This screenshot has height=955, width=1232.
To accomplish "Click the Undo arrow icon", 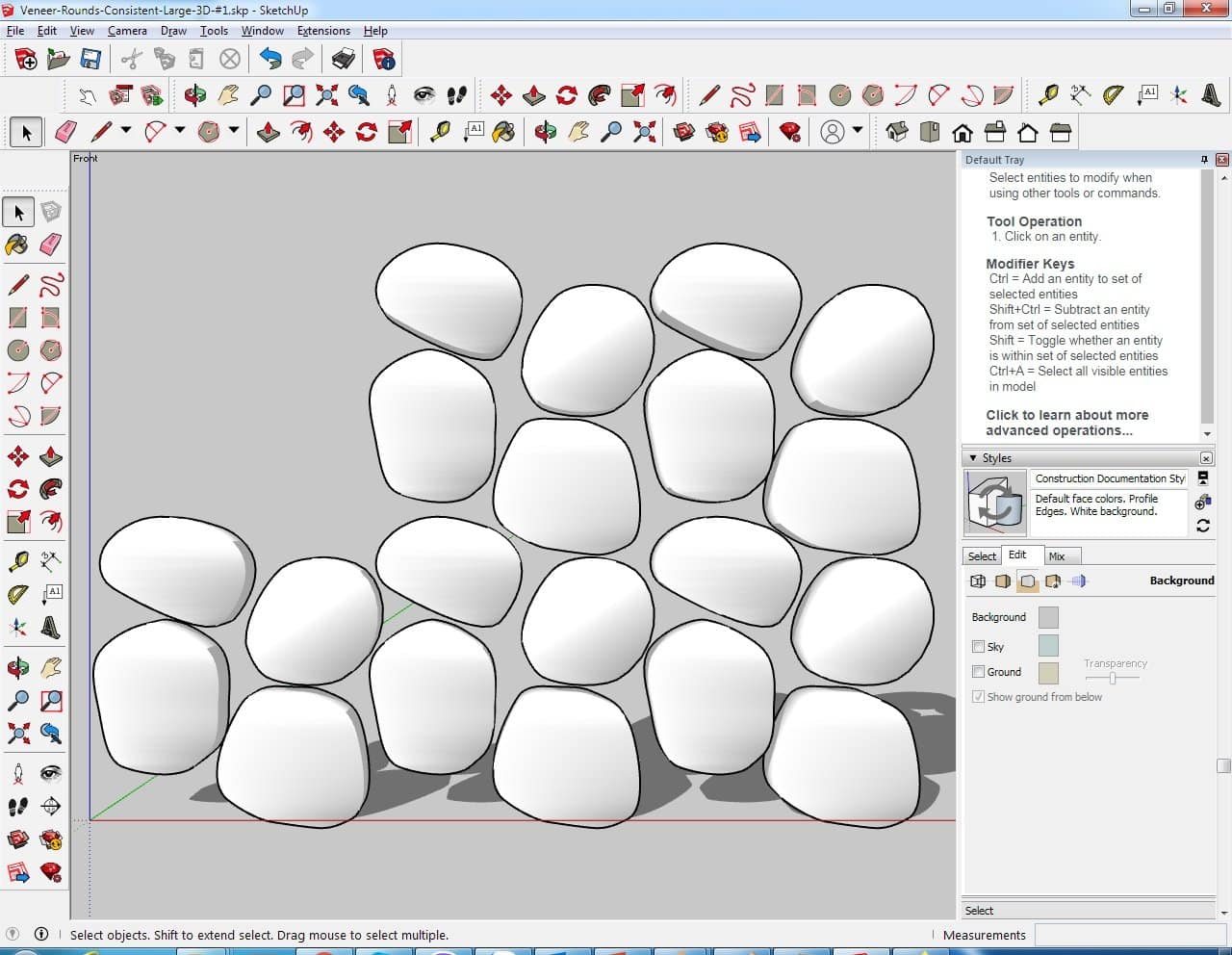I will tap(270, 60).
